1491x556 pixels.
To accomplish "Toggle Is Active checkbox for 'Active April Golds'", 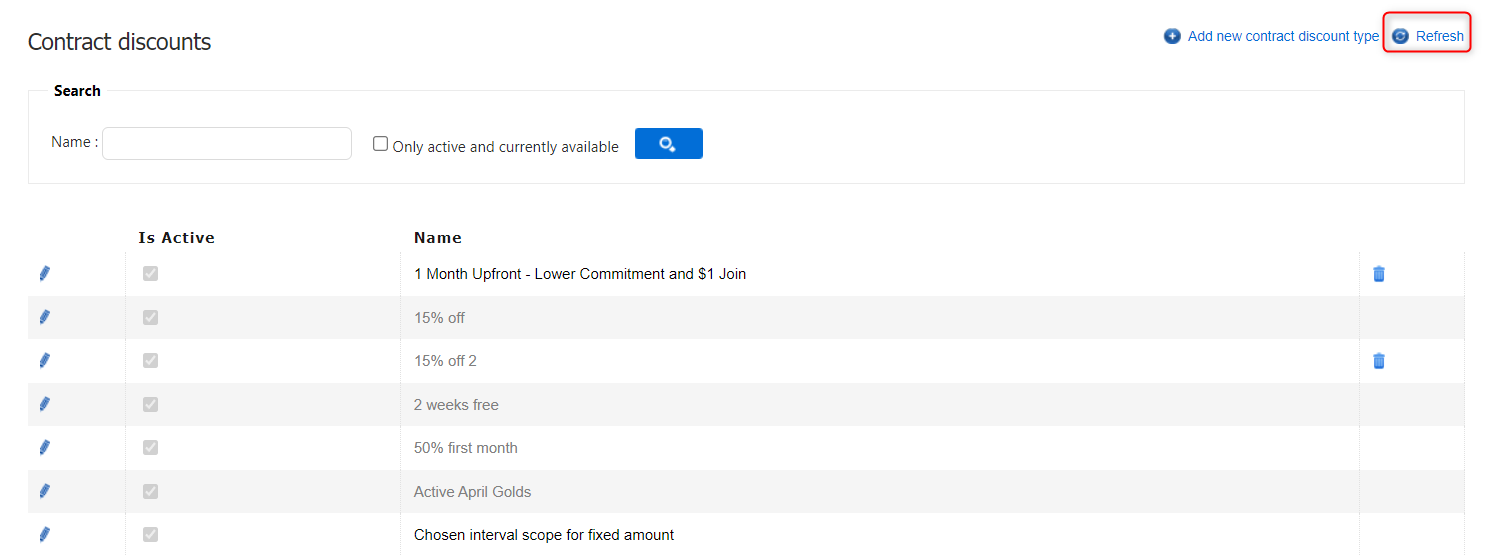I will coord(150,491).
